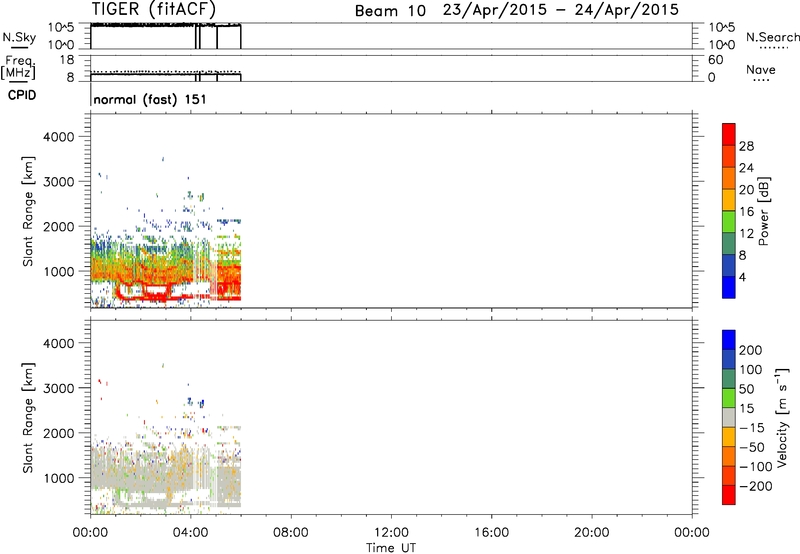Screen dimensions: 800x554
Task: Click the '20:00' time axis tick label
Action: click(x=592, y=533)
